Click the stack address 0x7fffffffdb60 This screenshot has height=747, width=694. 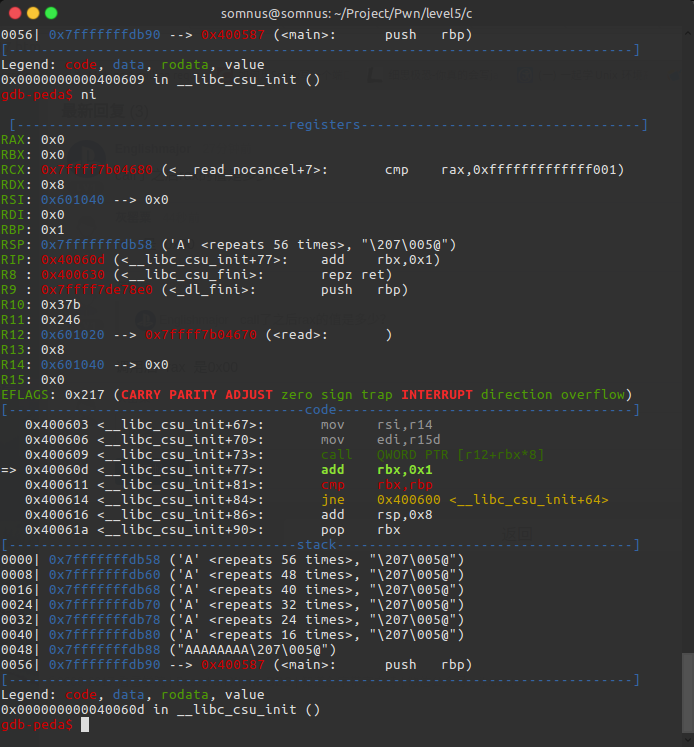[104, 575]
